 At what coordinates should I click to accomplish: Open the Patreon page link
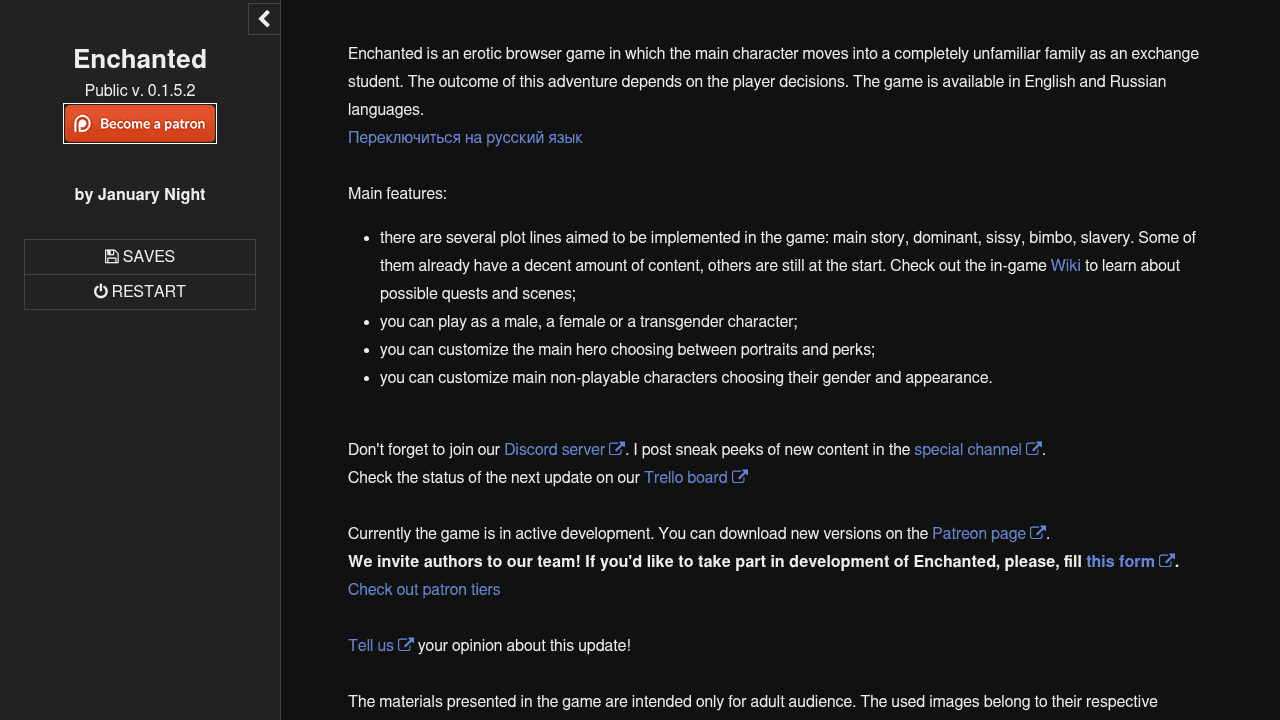(978, 534)
